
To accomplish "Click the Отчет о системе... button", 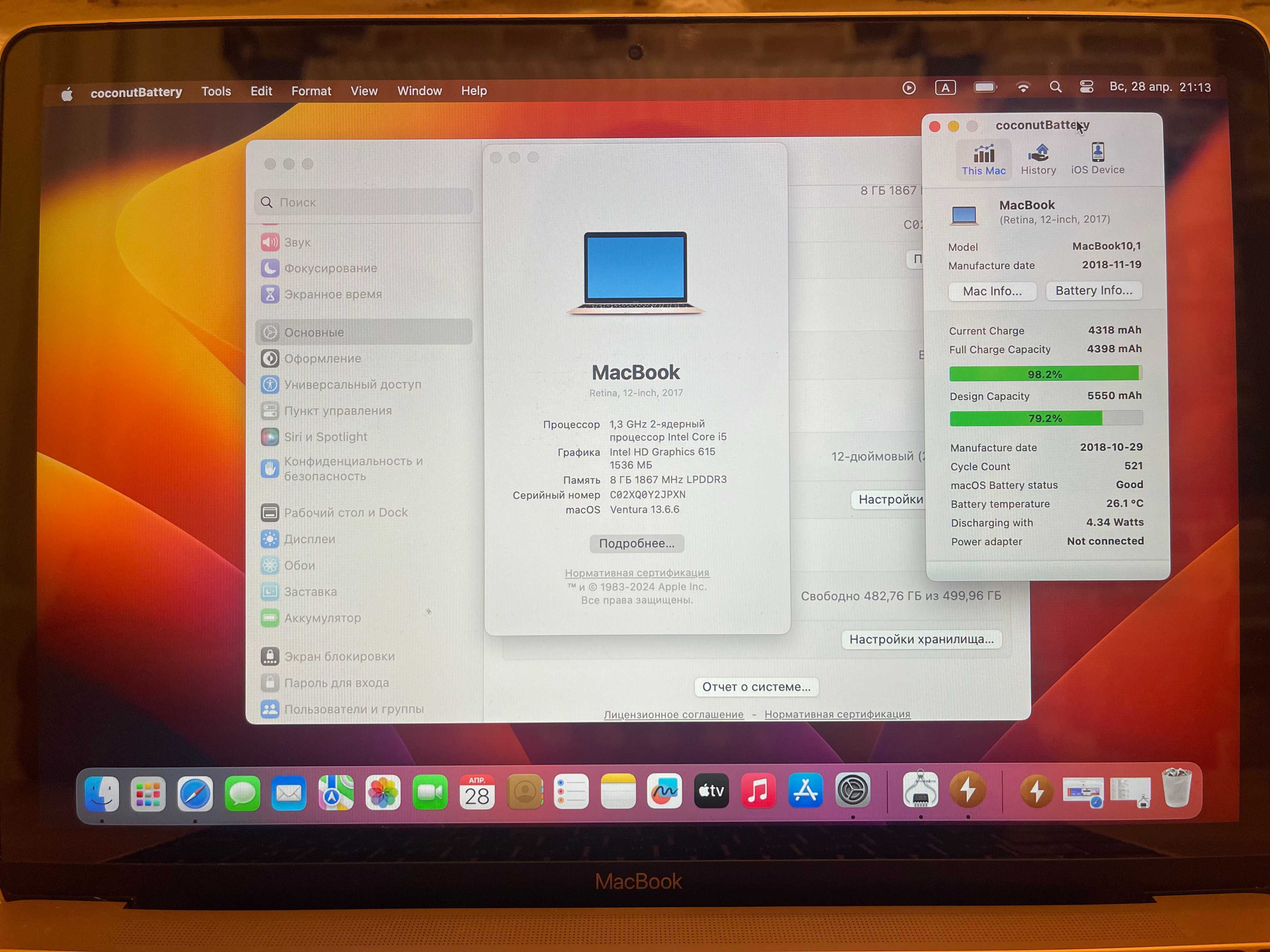I will click(x=756, y=687).
